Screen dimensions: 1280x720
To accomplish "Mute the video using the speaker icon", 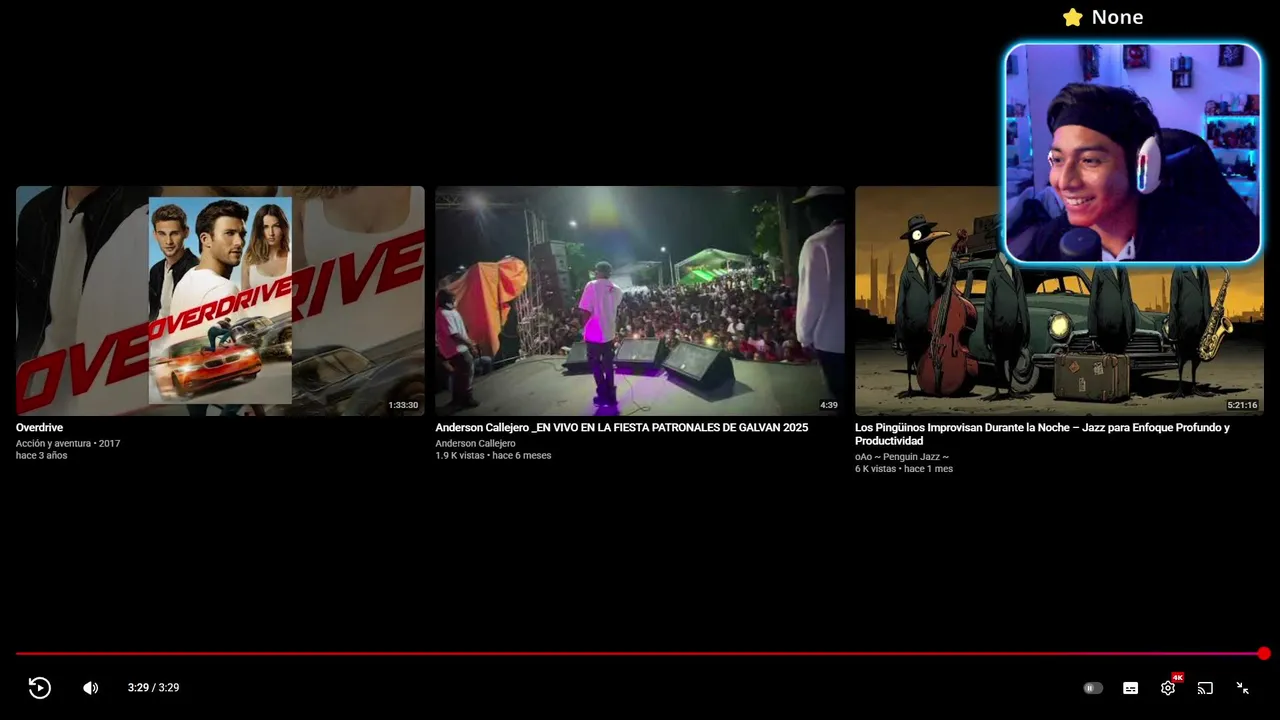I will coord(90,688).
